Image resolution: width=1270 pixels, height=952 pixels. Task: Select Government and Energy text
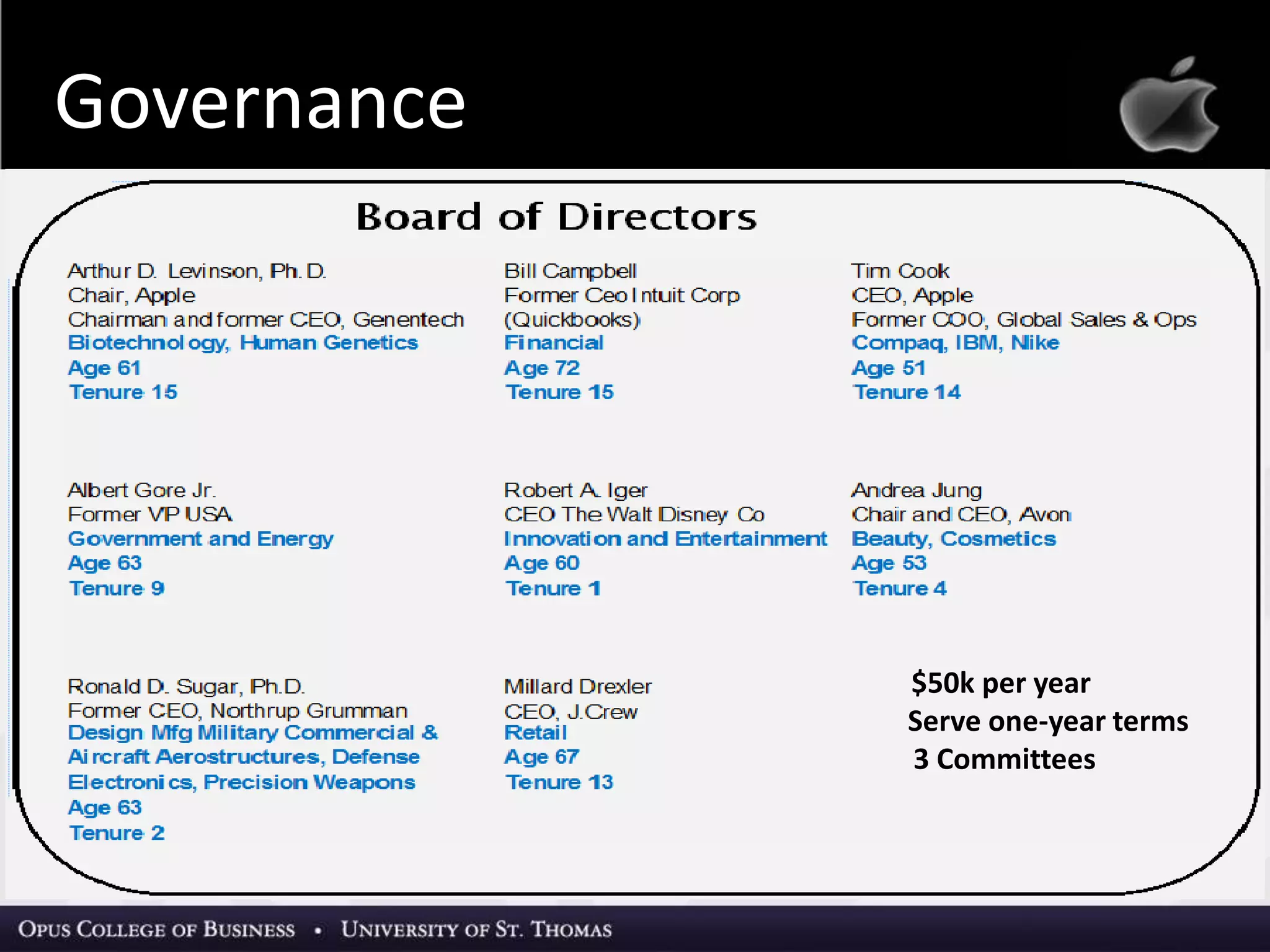point(200,539)
